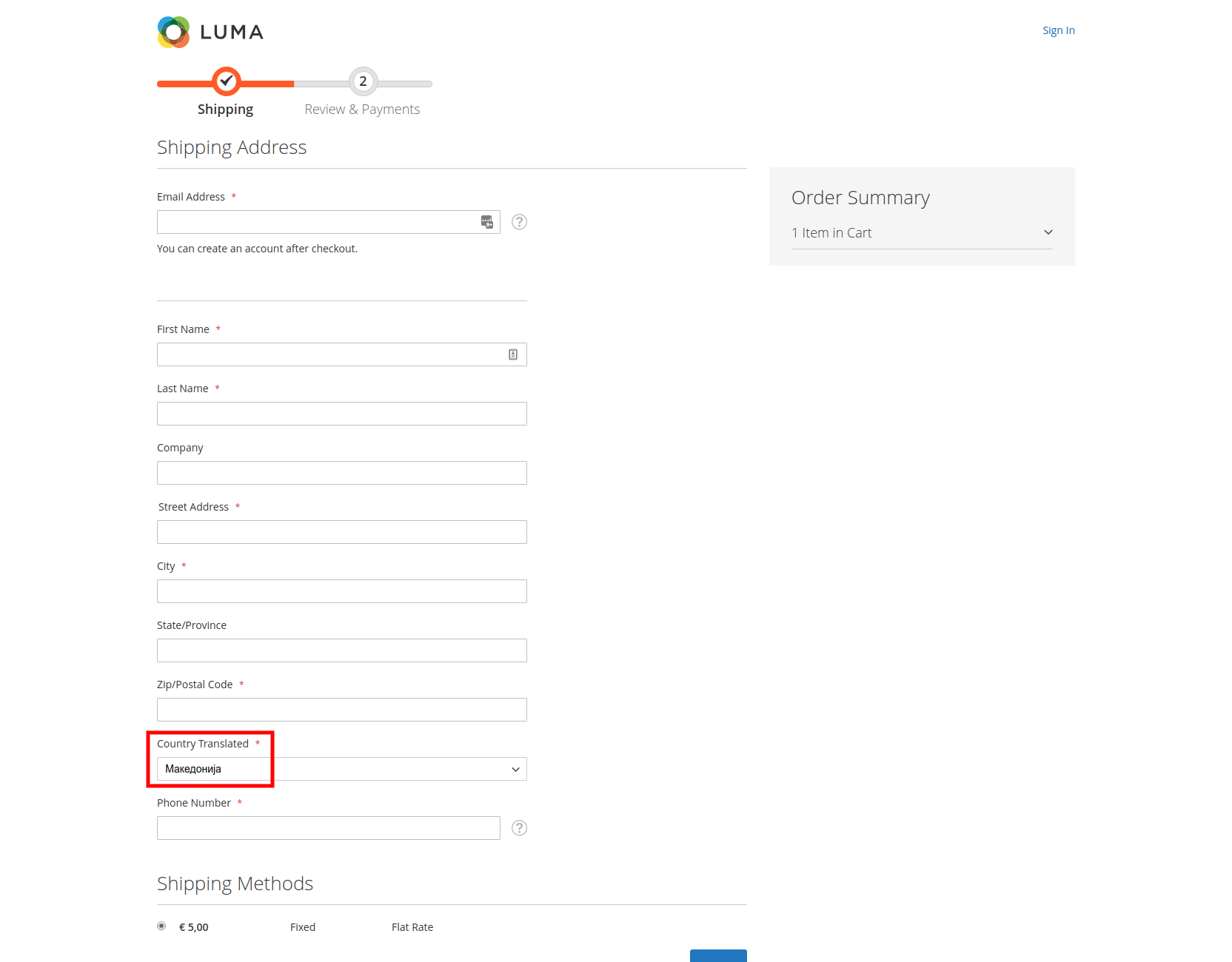Select the Fixed Flat Rate shipping method radio button
Image resolution: width=1232 pixels, height=962 pixels.
(x=161, y=926)
